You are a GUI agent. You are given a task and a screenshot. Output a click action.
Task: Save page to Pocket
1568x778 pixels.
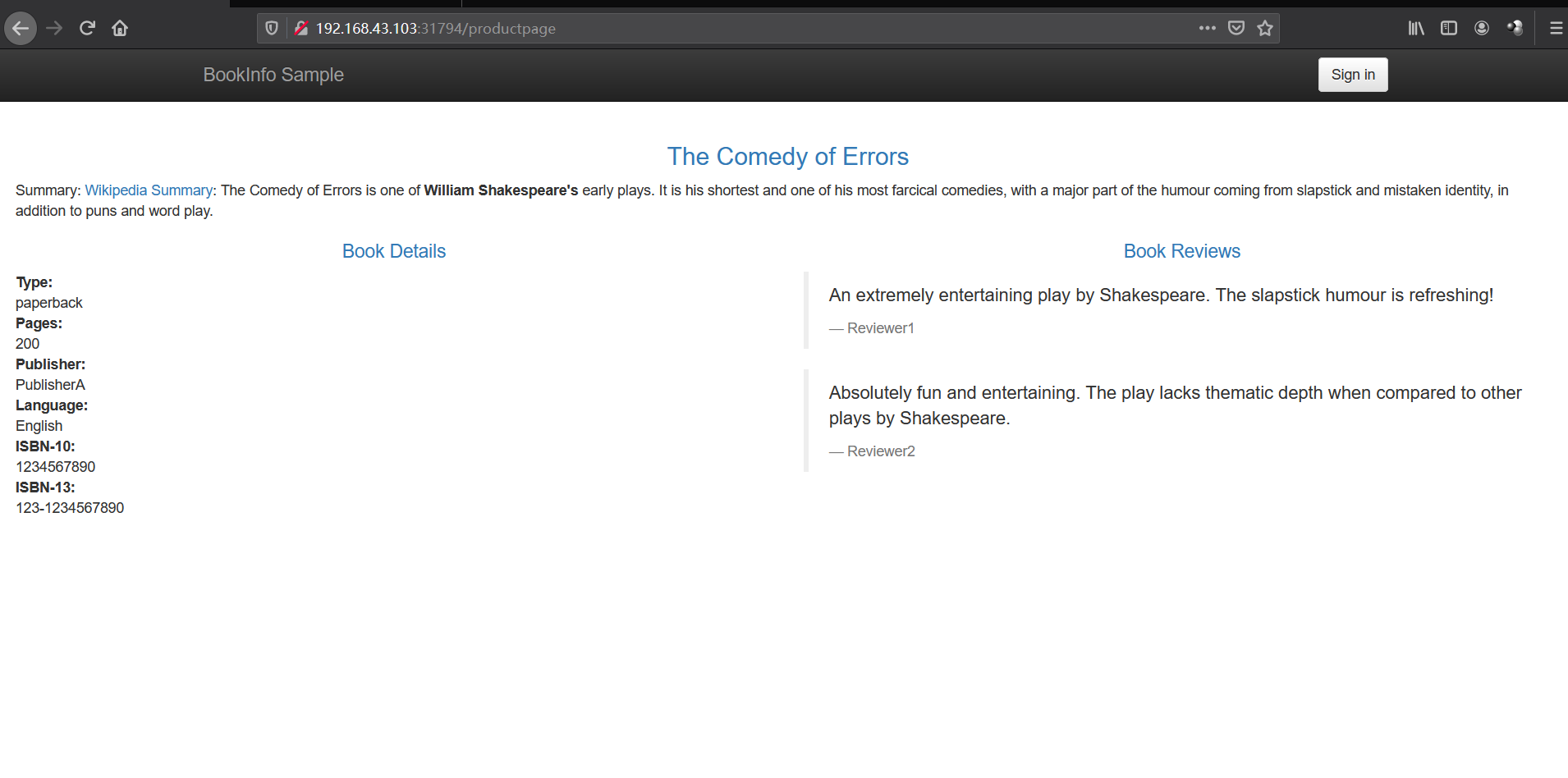1236,29
